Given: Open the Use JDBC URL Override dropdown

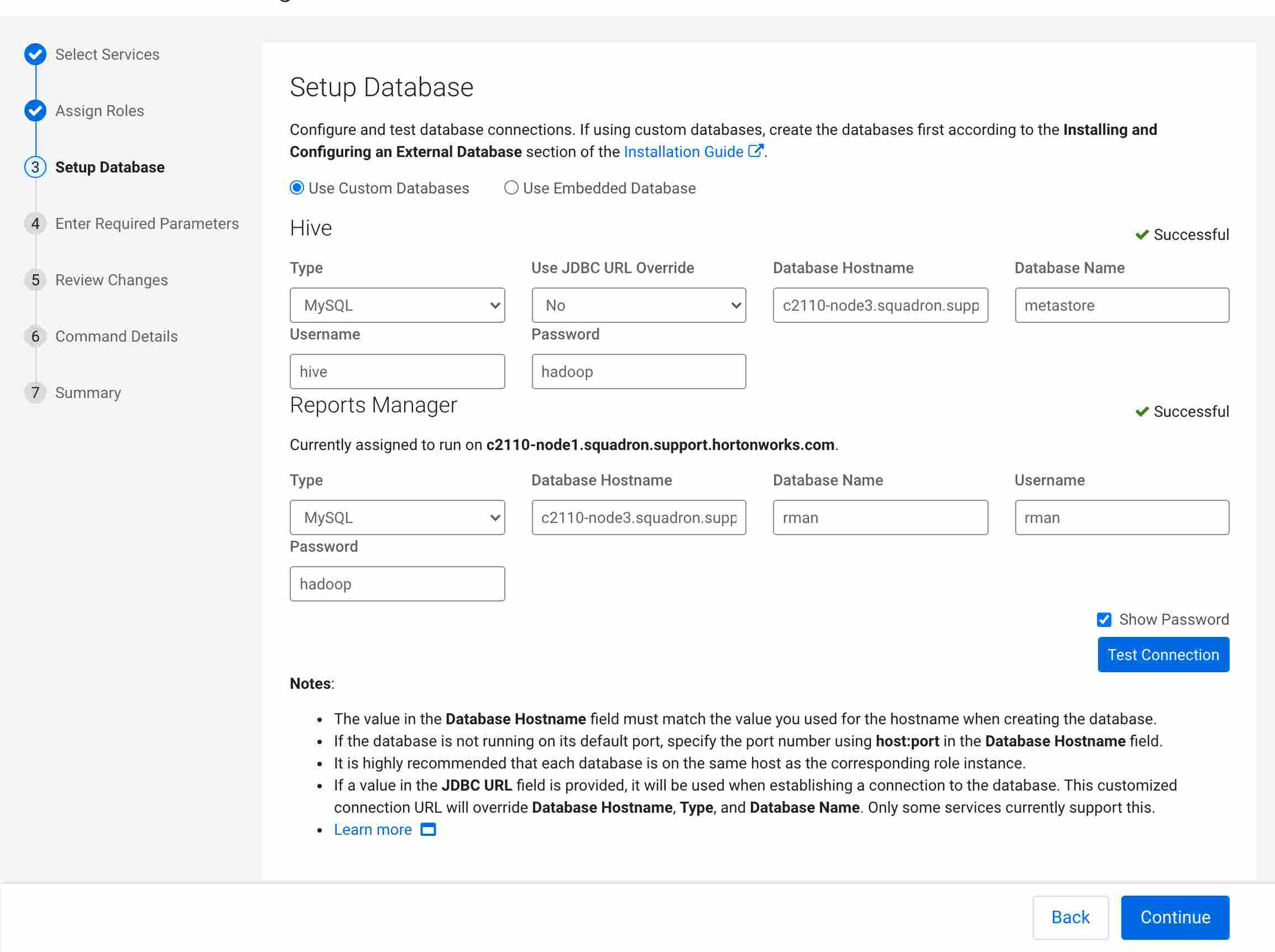Looking at the screenshot, I should tap(638, 305).
